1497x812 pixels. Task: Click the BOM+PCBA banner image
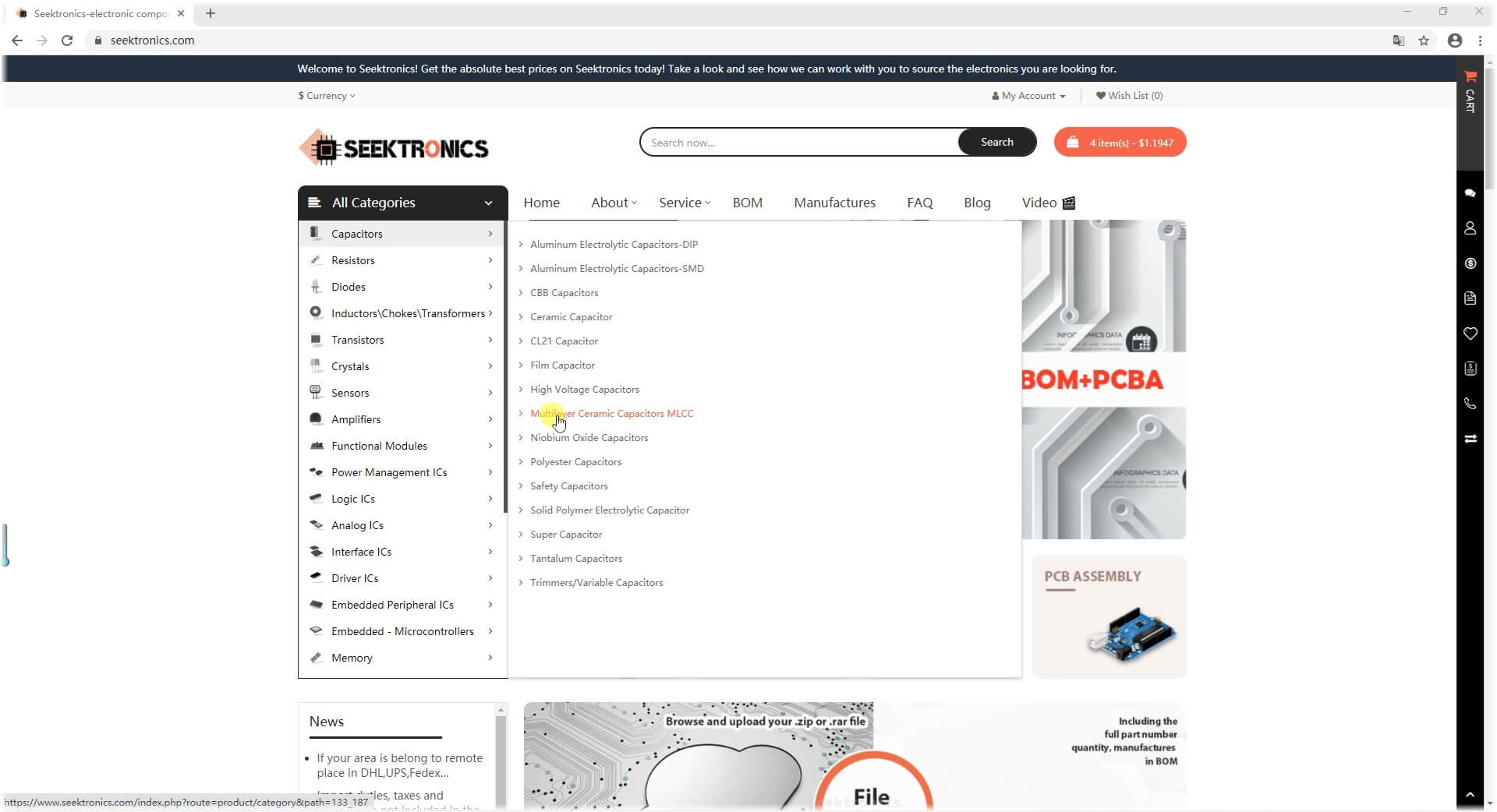tap(1104, 380)
